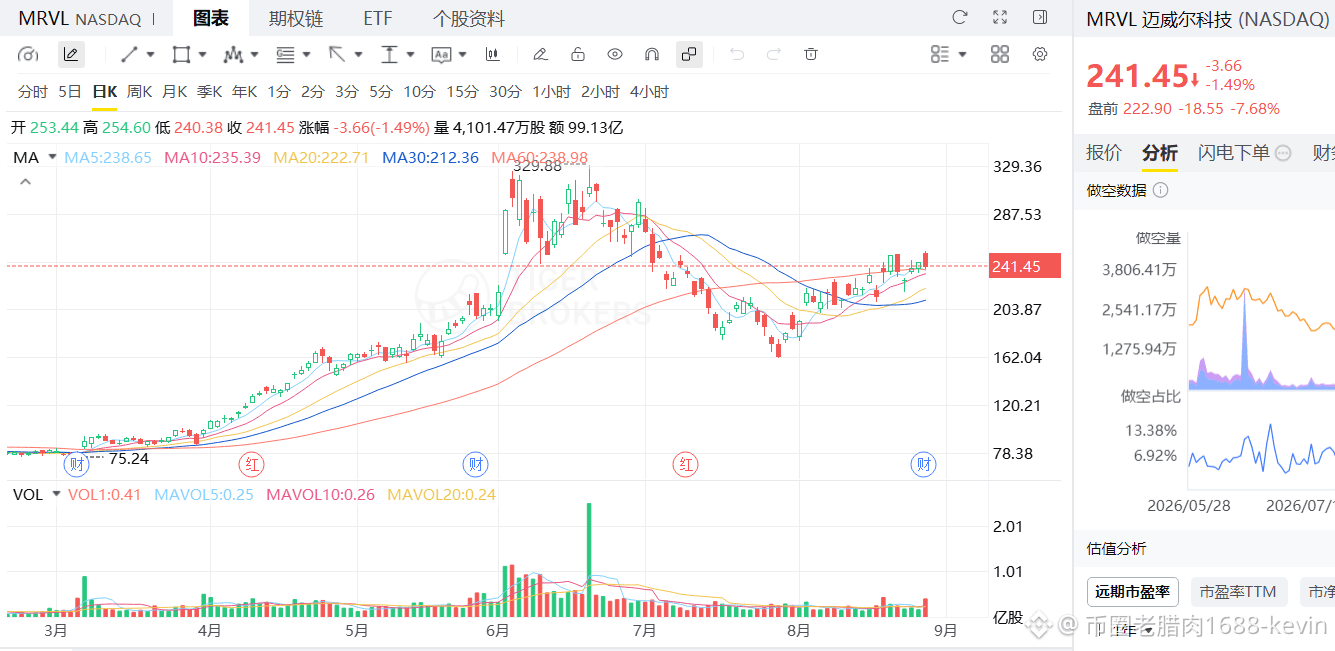The width and height of the screenshot is (1335, 651).
Task: Open the 期权链 tab
Action: (x=296, y=18)
